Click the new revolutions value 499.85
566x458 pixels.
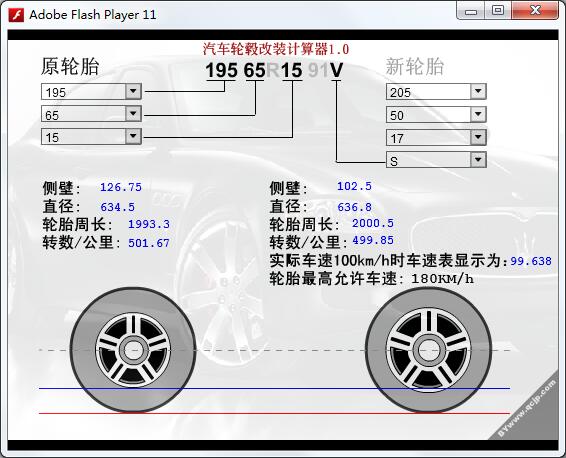click(373, 240)
